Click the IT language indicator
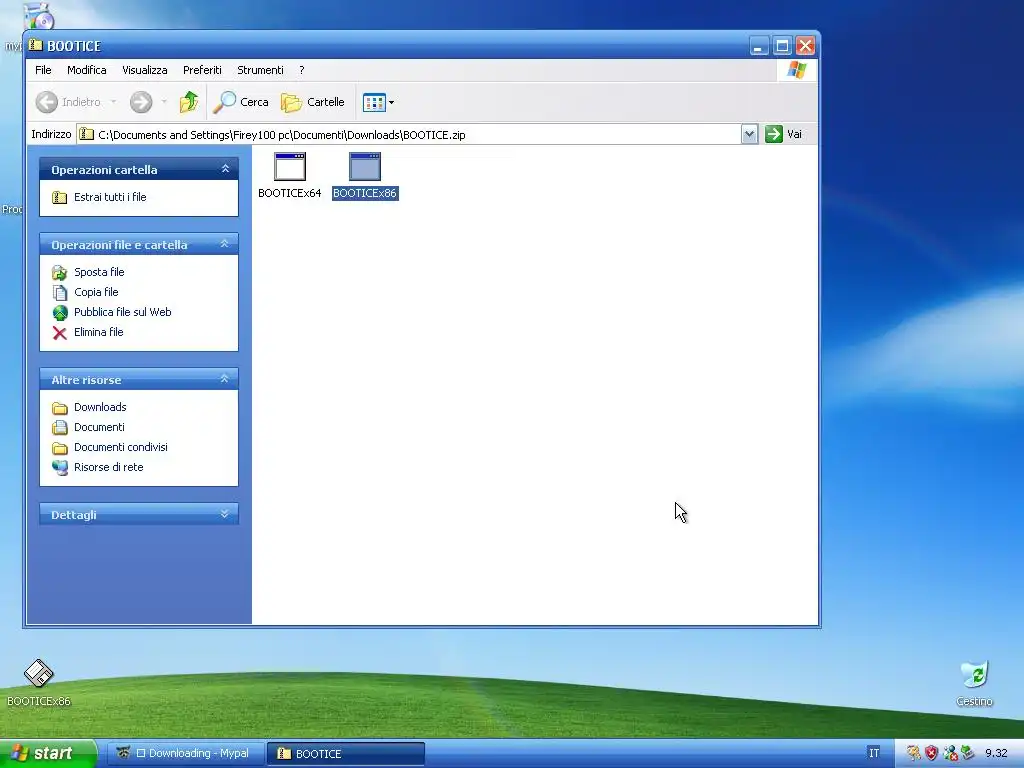Image resolution: width=1024 pixels, height=768 pixels. 874,753
